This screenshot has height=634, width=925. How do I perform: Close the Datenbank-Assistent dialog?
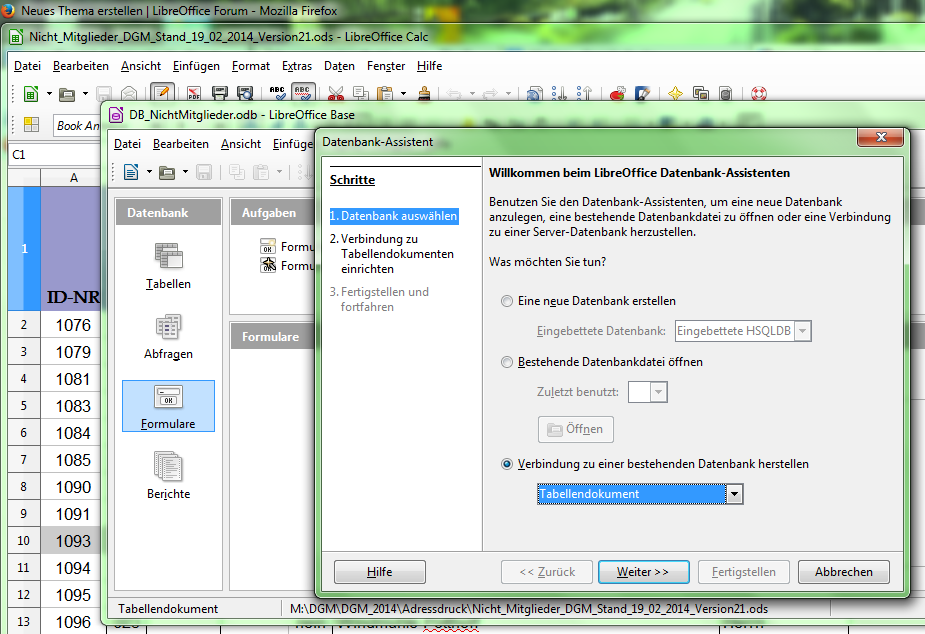881,137
